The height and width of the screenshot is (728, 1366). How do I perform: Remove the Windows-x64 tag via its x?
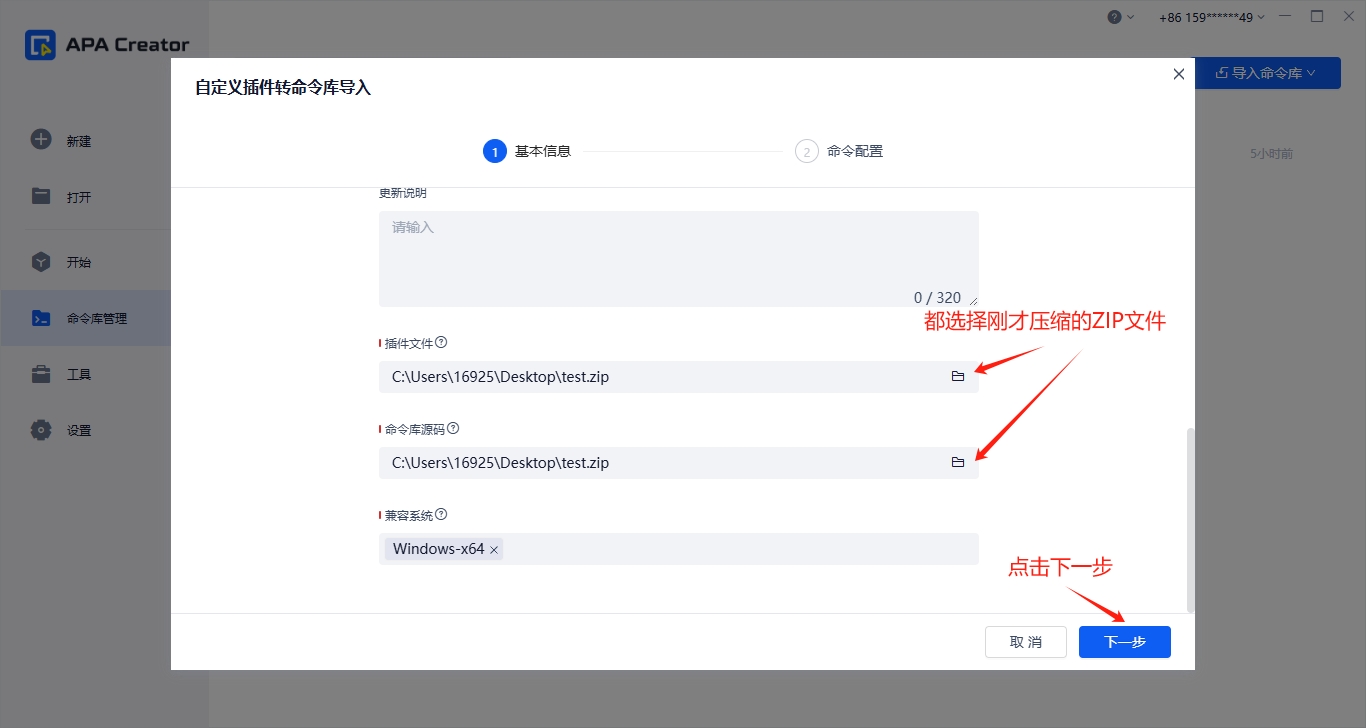494,550
